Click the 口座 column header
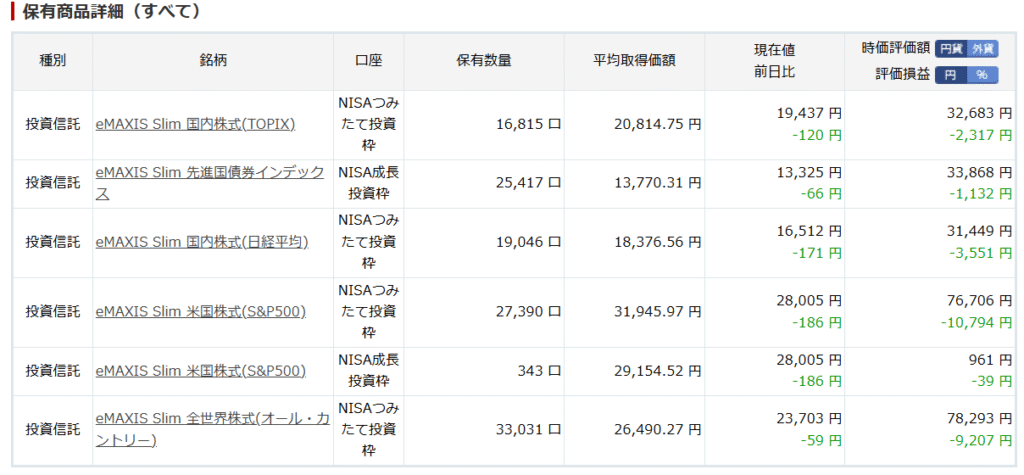The height and width of the screenshot is (475, 1024). pyautogui.click(x=368, y=61)
